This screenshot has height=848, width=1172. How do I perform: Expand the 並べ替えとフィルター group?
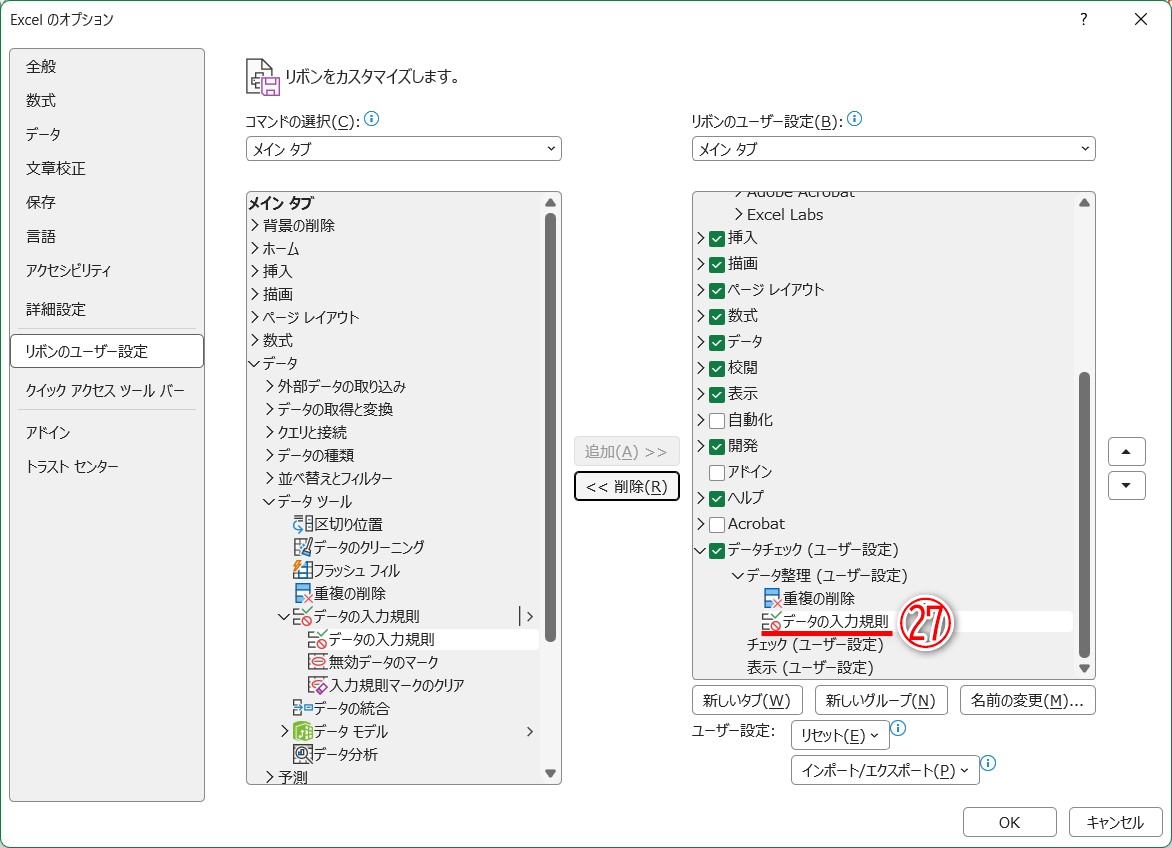click(x=270, y=478)
